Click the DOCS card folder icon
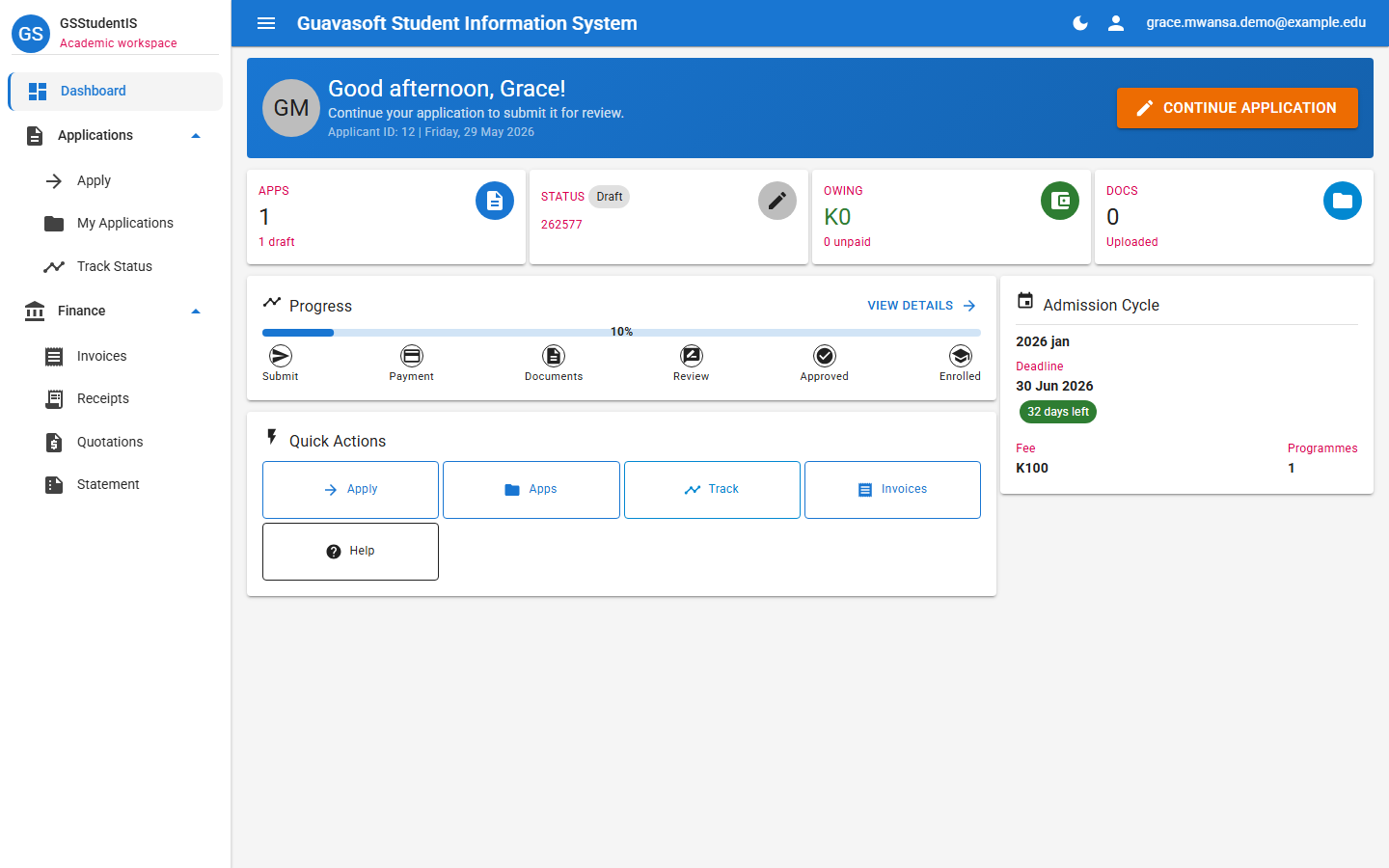The width and height of the screenshot is (1389, 868). coord(1343,201)
